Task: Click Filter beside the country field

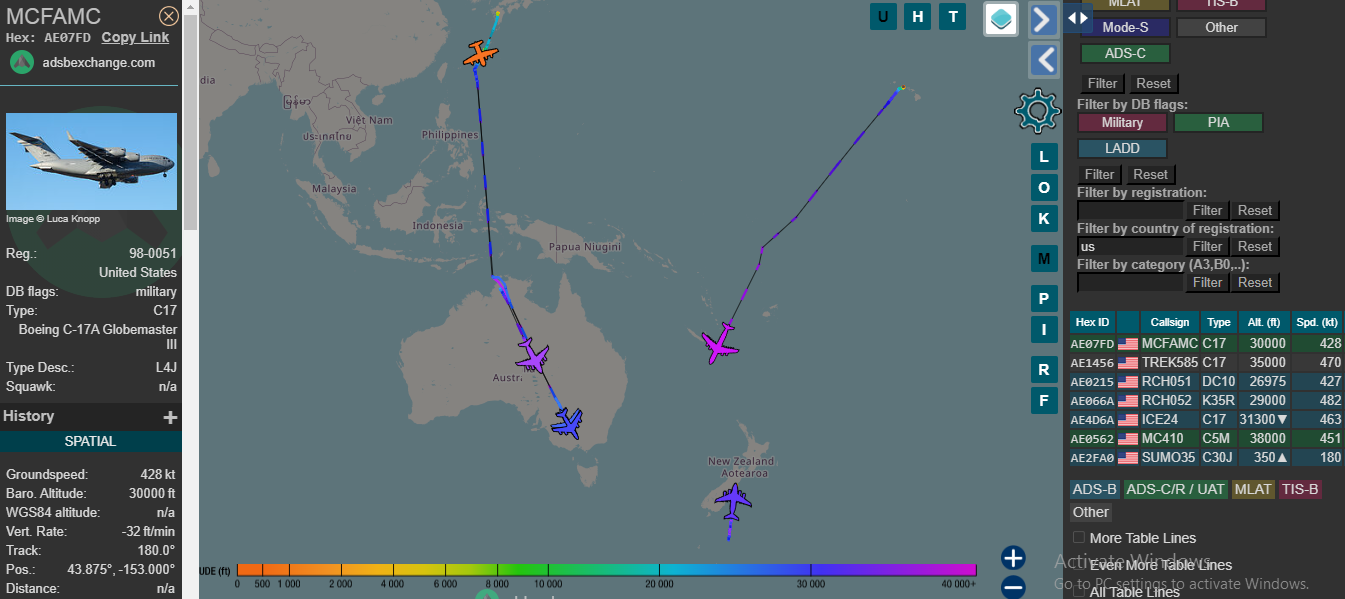Action: point(1207,246)
